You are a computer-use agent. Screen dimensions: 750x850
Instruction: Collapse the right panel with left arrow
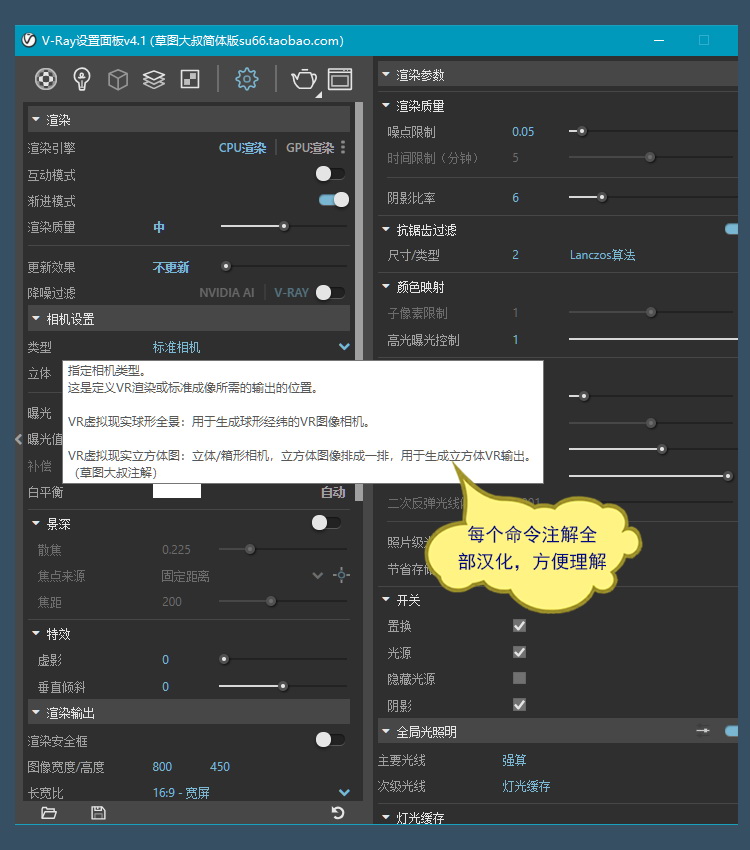click(18, 439)
